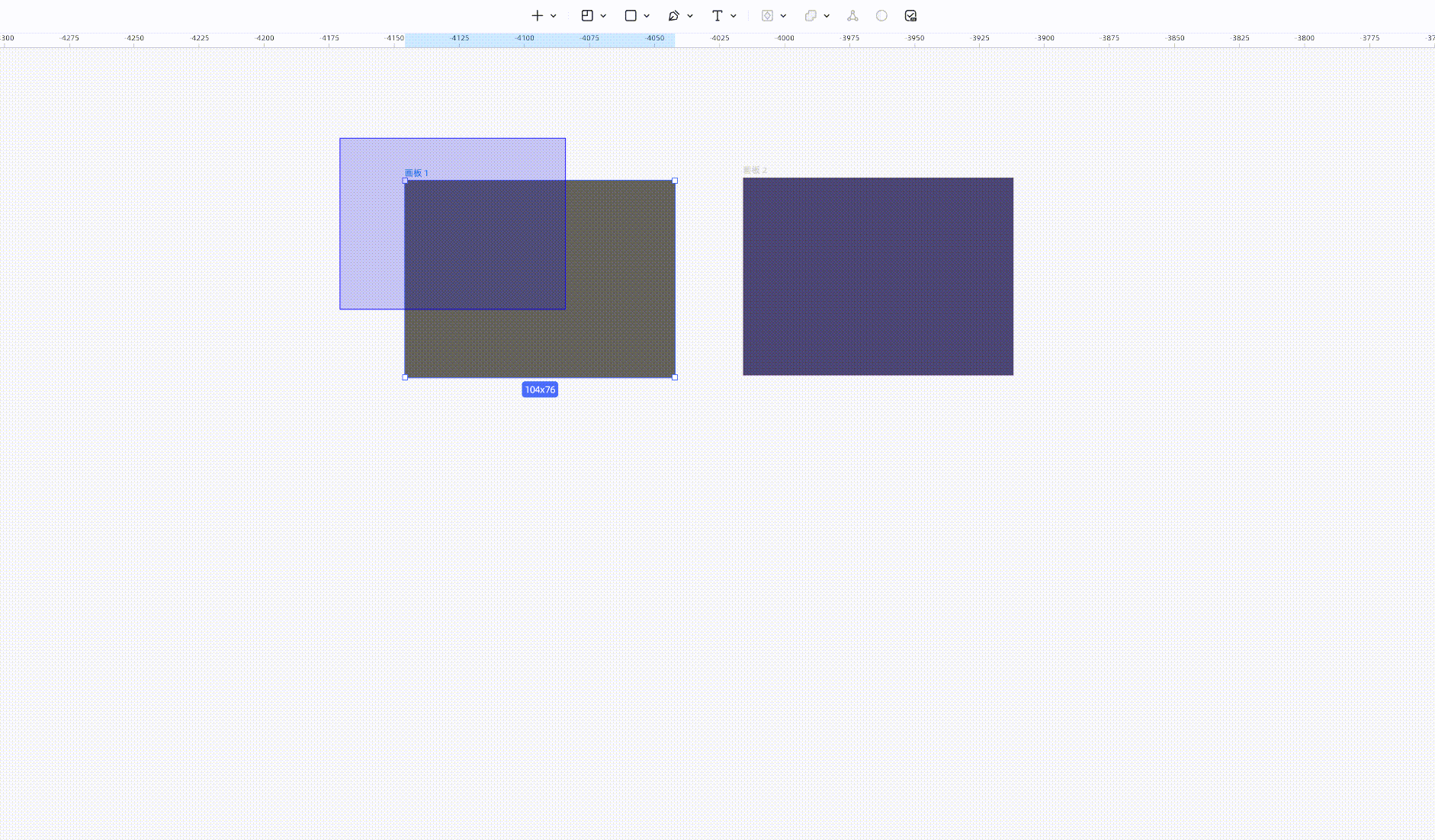The width and height of the screenshot is (1435, 840).
Task: Expand the component tool dropdown arrow
Action: pos(783,16)
